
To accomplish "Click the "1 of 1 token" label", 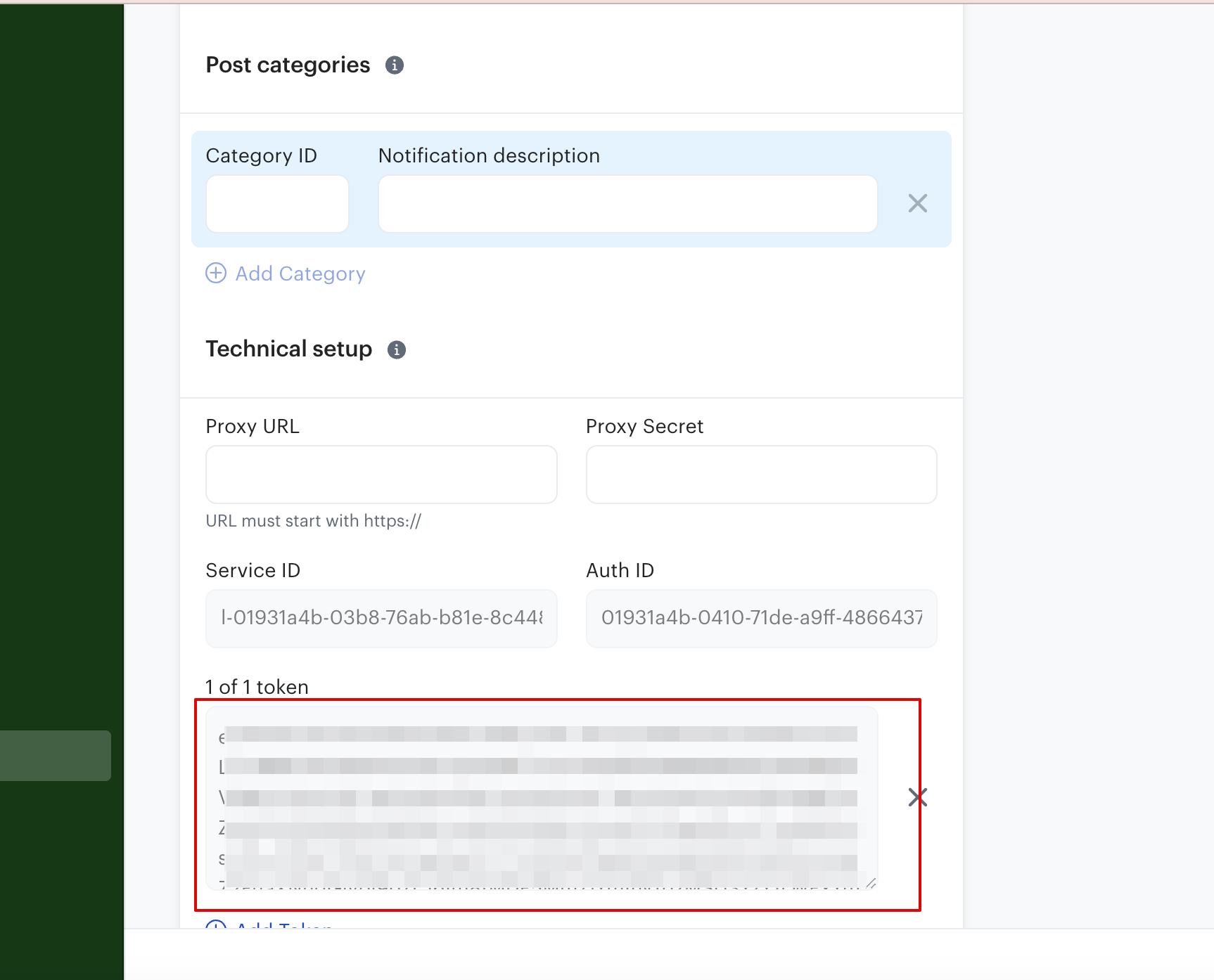I will 257,687.
